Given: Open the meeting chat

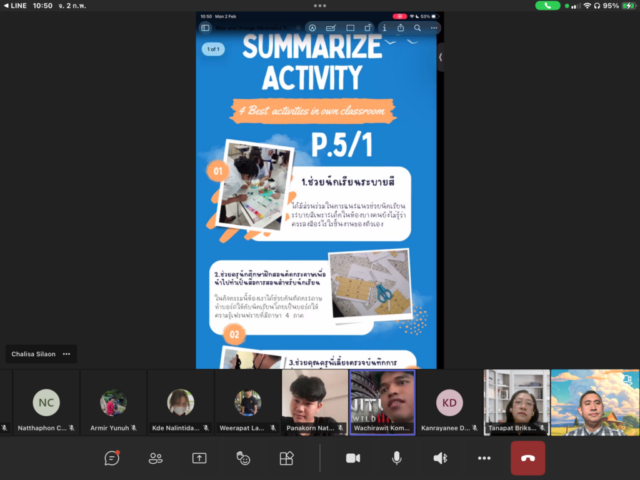Looking at the screenshot, I should coord(113,458).
